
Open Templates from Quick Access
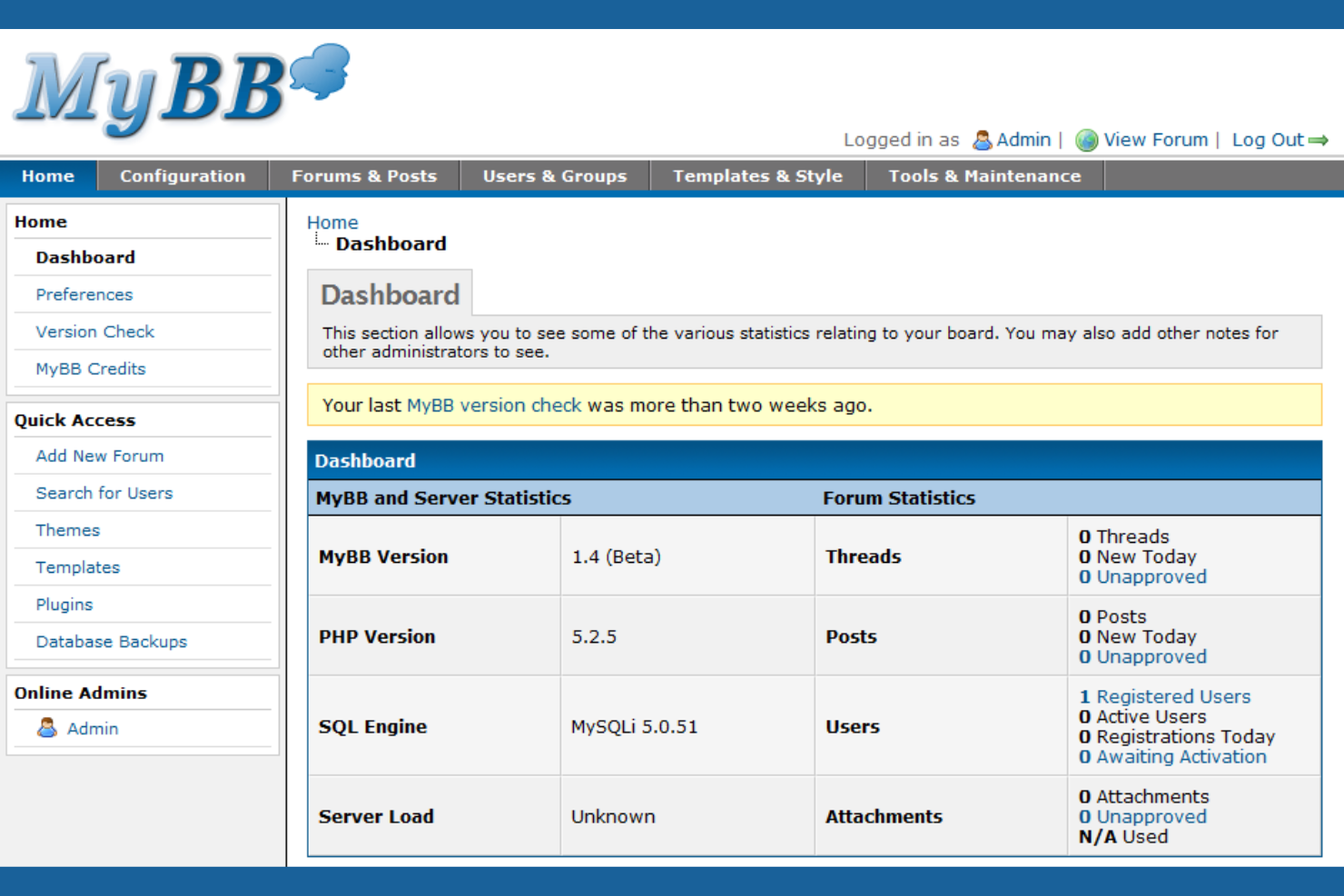pos(78,568)
